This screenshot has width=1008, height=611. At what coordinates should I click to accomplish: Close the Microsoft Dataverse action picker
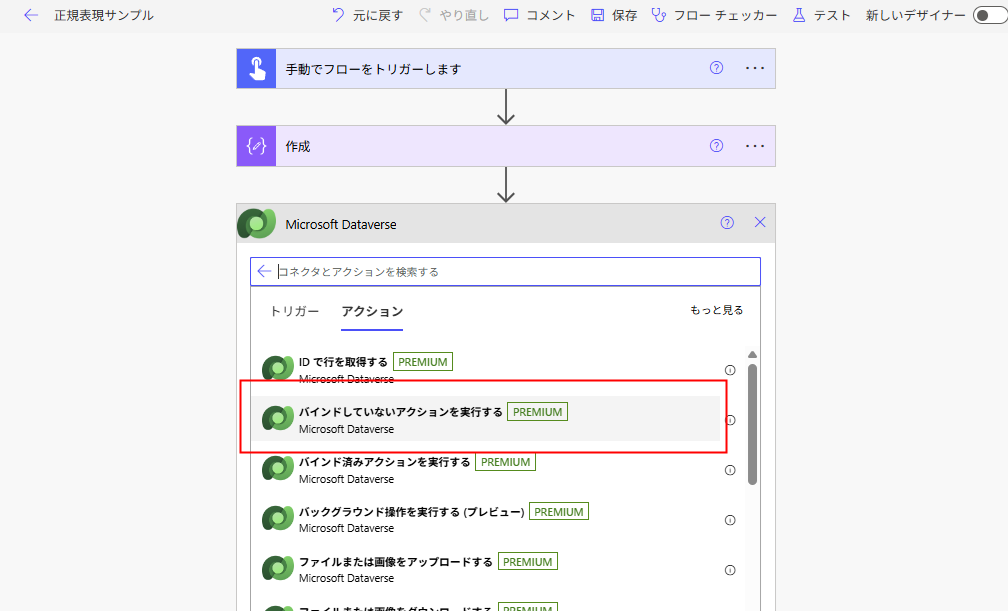click(x=760, y=223)
